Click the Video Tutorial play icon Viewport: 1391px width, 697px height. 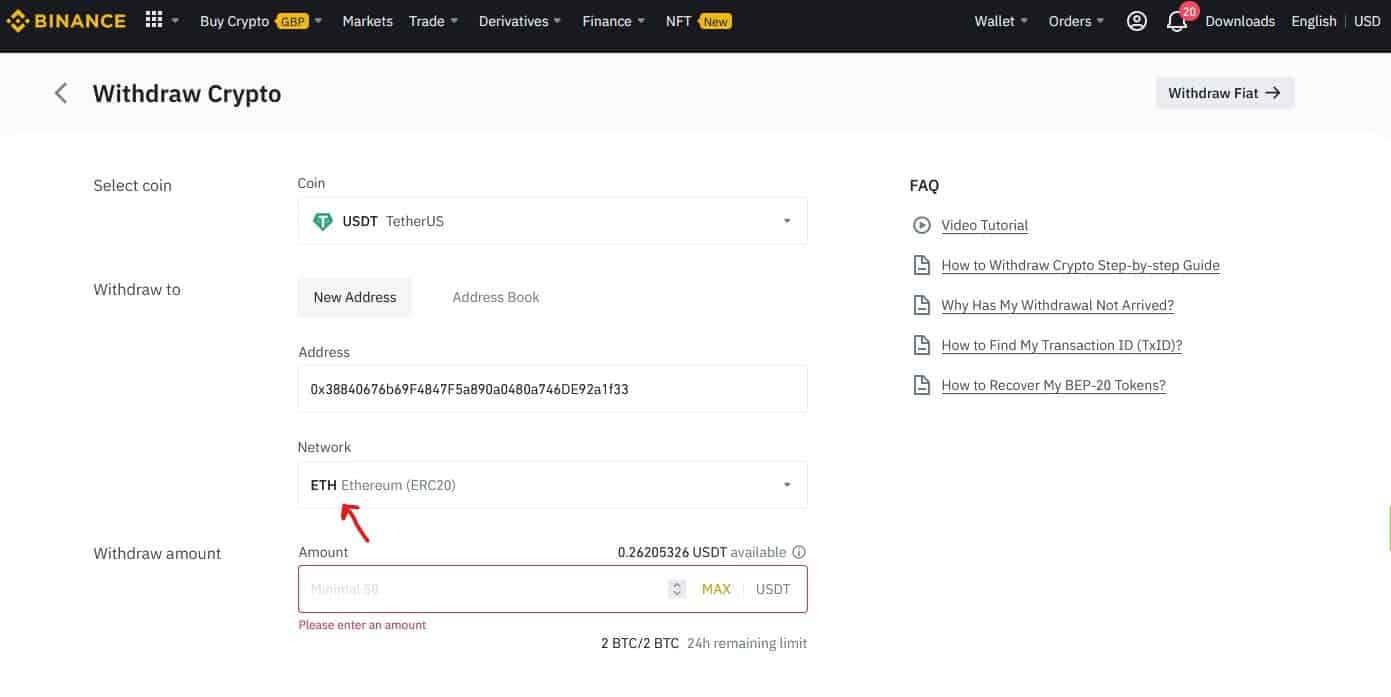click(x=922, y=225)
